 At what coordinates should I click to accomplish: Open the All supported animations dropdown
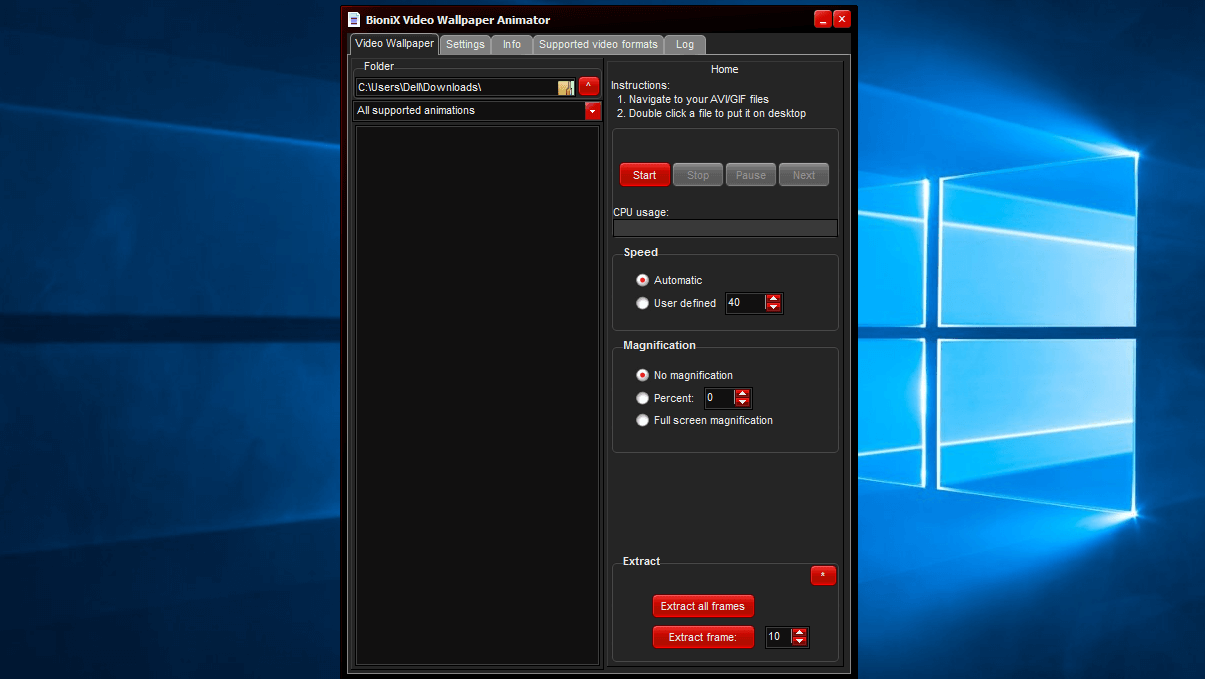tap(592, 111)
